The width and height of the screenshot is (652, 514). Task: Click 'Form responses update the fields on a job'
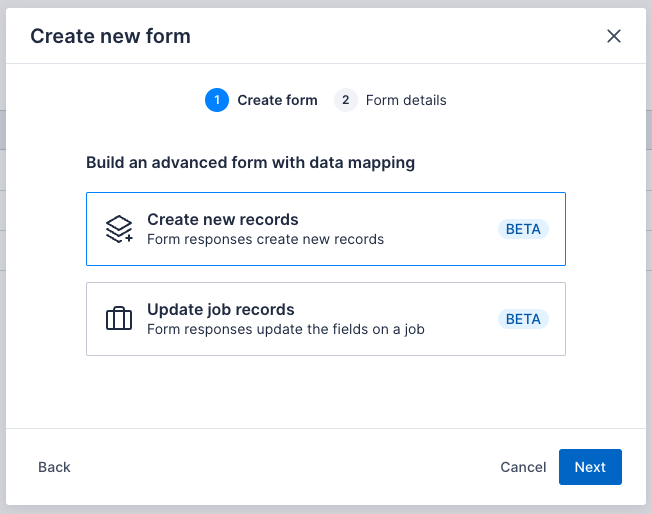click(286, 329)
